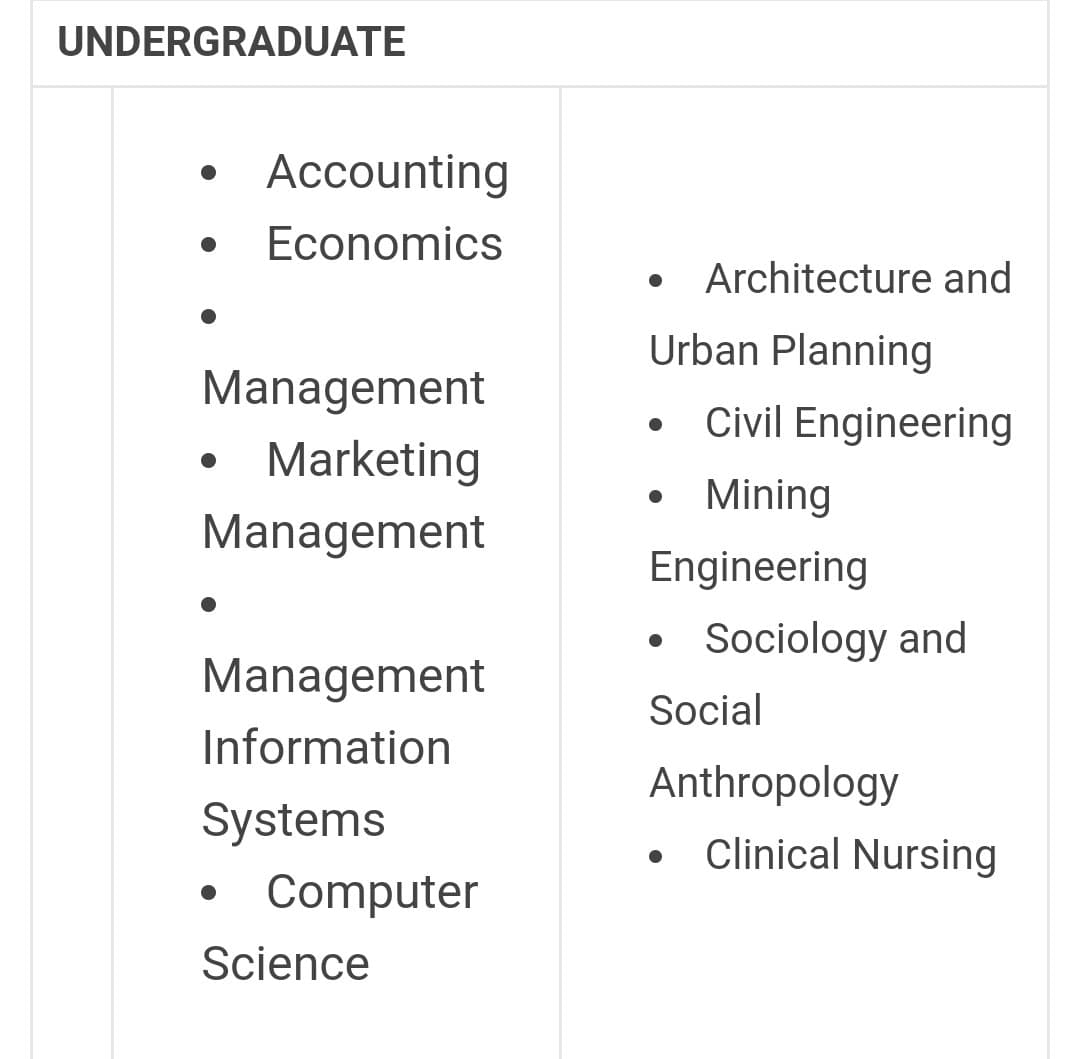Click Sociology and Social Anthropology

pyautogui.click(x=808, y=711)
